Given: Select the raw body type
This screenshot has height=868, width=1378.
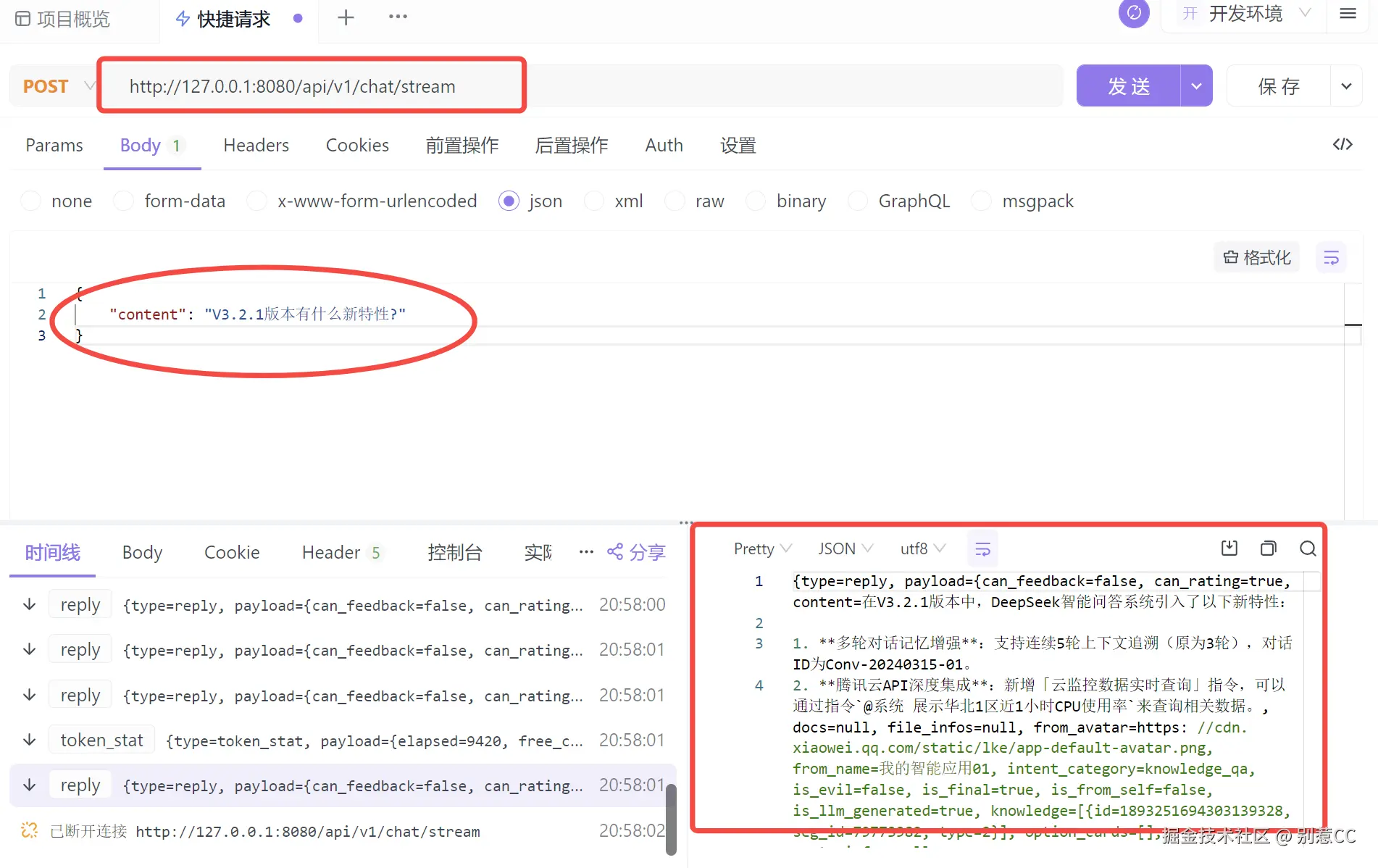Looking at the screenshot, I should point(675,201).
